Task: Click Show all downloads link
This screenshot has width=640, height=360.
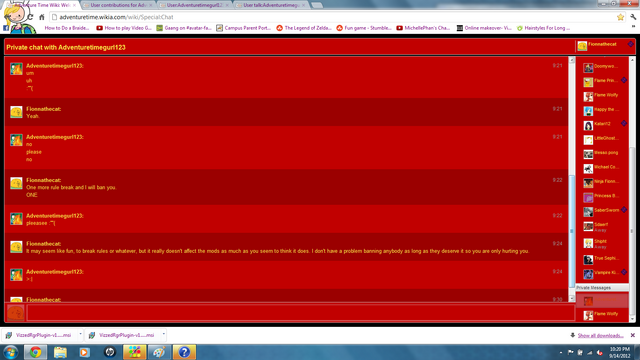Action: [600, 336]
